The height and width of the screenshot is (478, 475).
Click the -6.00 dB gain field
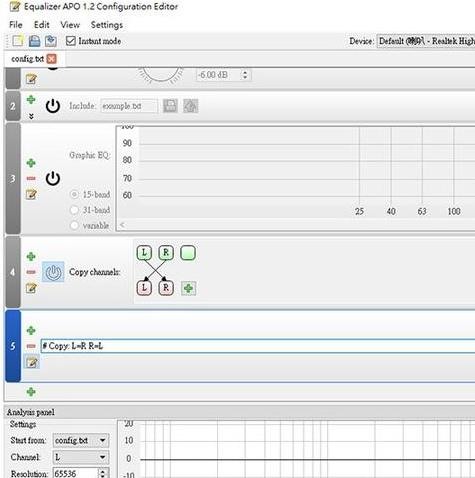(218, 75)
